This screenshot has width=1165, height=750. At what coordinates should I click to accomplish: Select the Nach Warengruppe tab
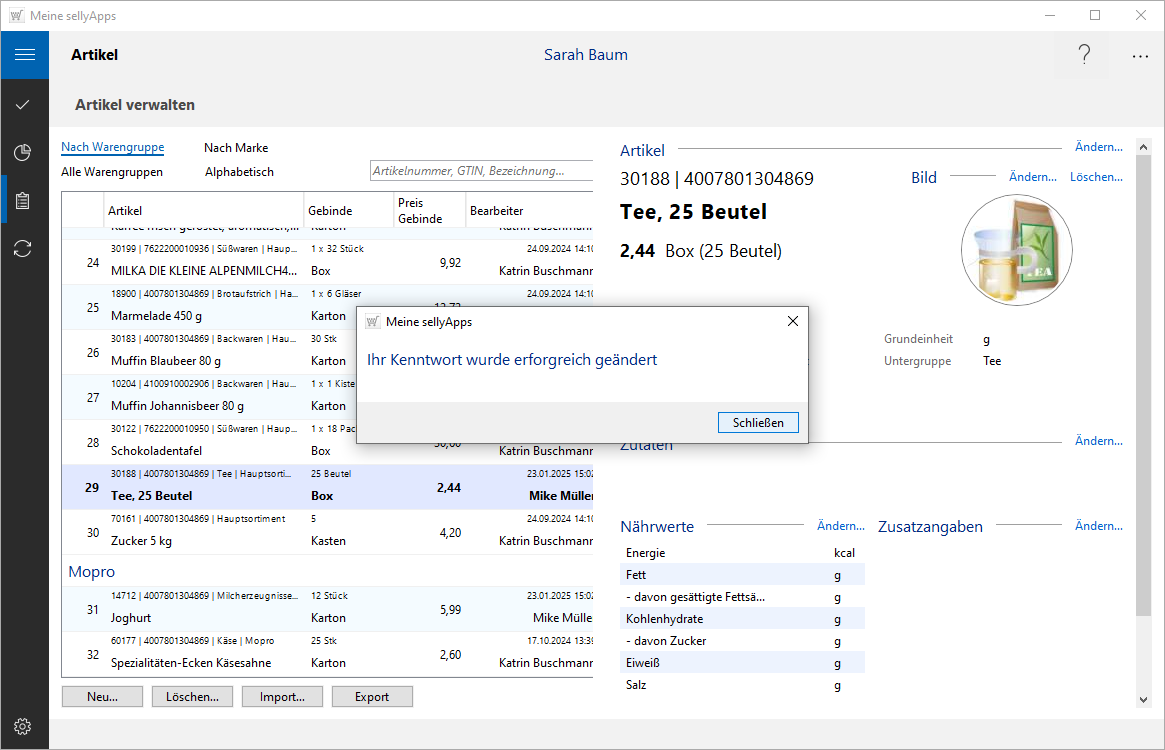point(112,148)
